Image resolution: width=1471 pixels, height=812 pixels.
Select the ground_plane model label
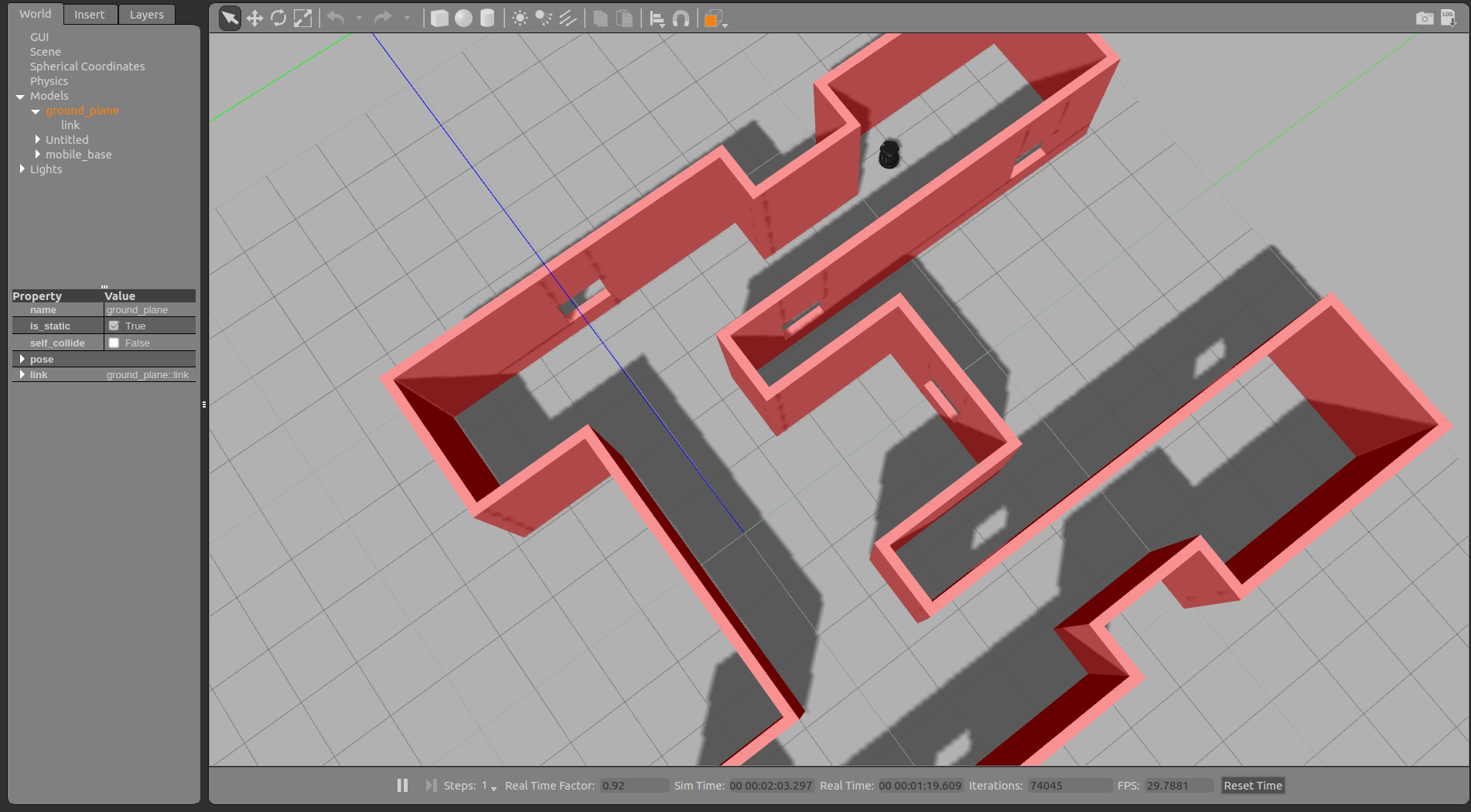(x=82, y=111)
